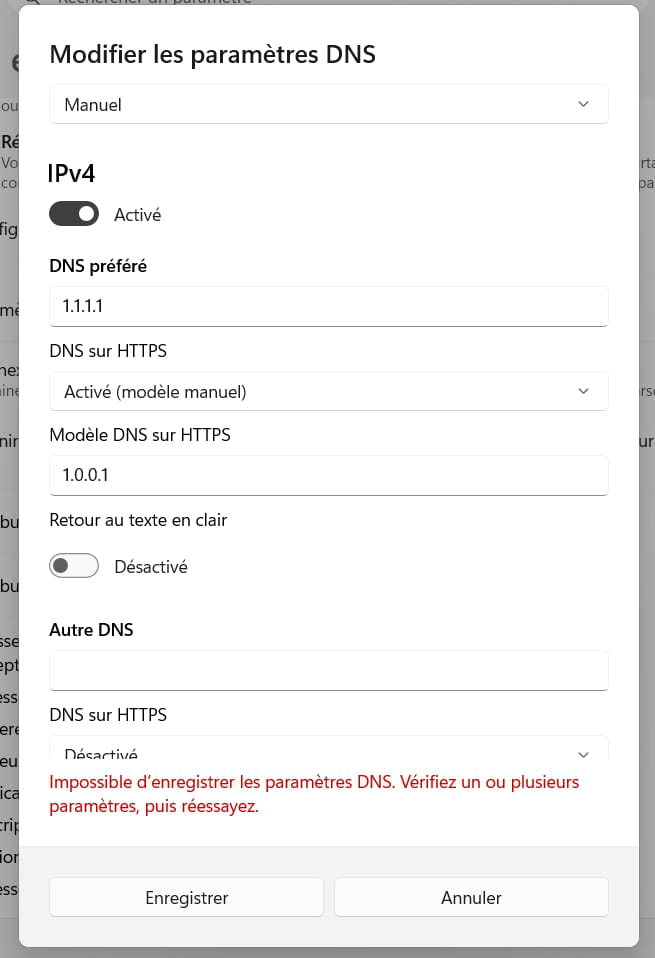Click the Modèle DNS sur HTTPS field with 1.0.0.1
Viewport: 655px width, 958px height.
328,475
